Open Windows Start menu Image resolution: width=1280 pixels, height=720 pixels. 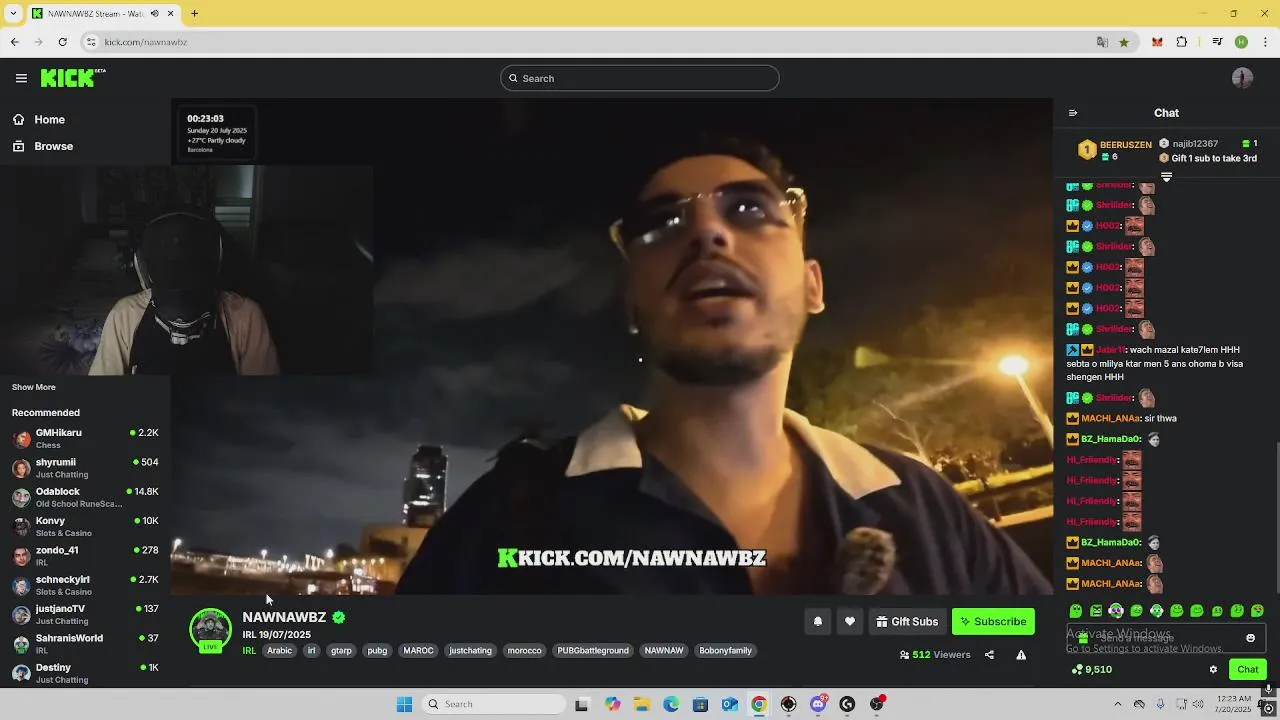(x=404, y=704)
